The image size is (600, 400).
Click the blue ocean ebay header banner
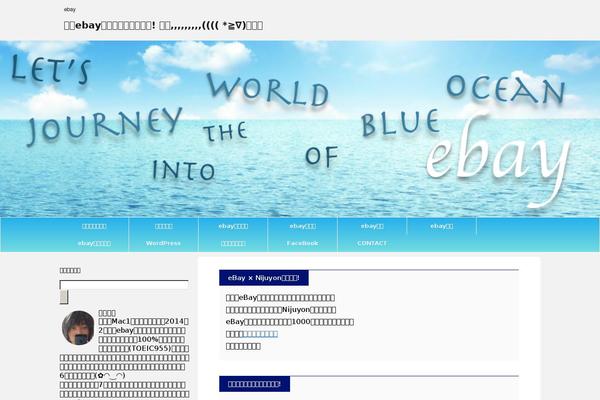[300, 129]
